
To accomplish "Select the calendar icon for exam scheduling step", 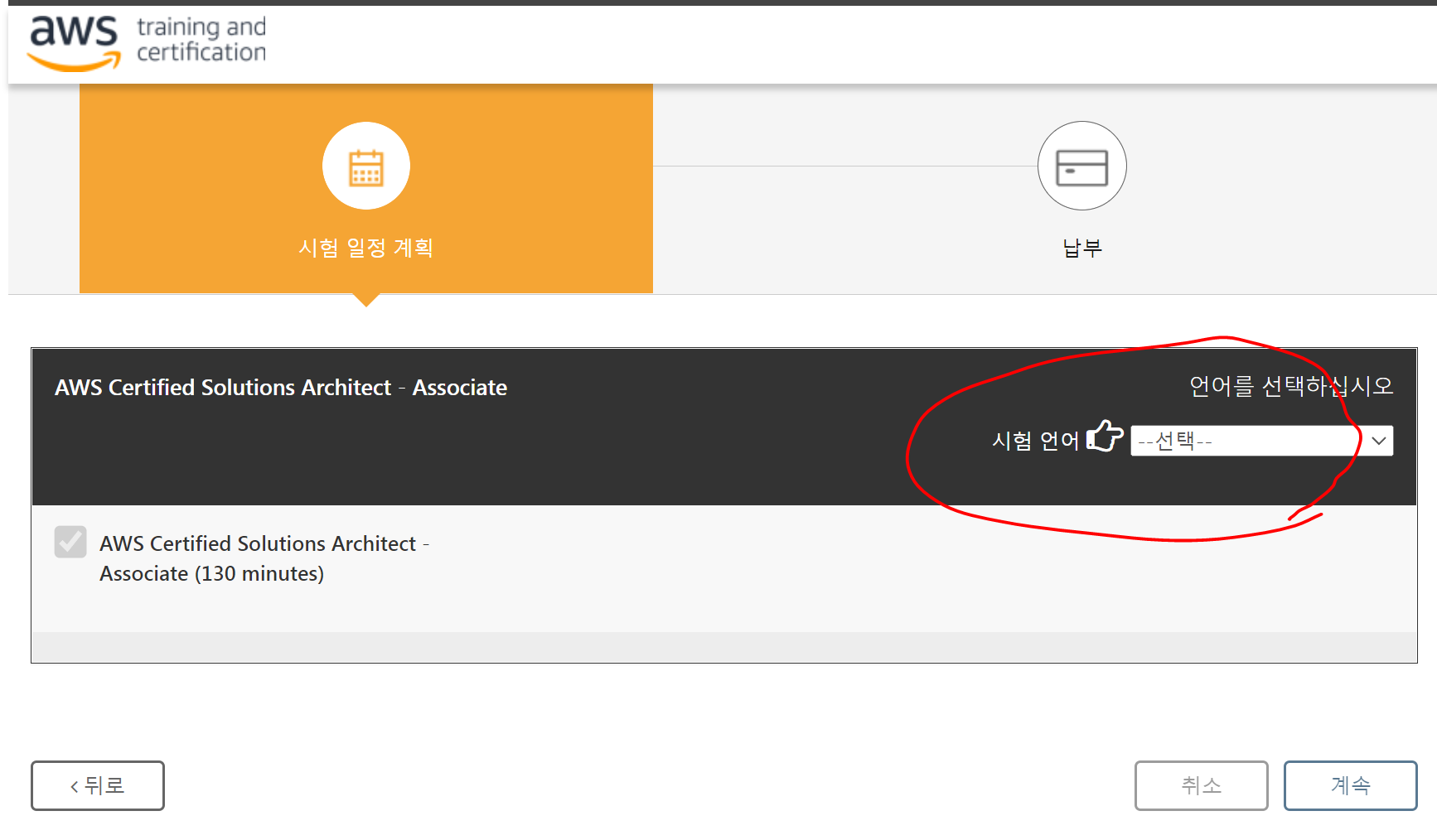I will (x=366, y=167).
